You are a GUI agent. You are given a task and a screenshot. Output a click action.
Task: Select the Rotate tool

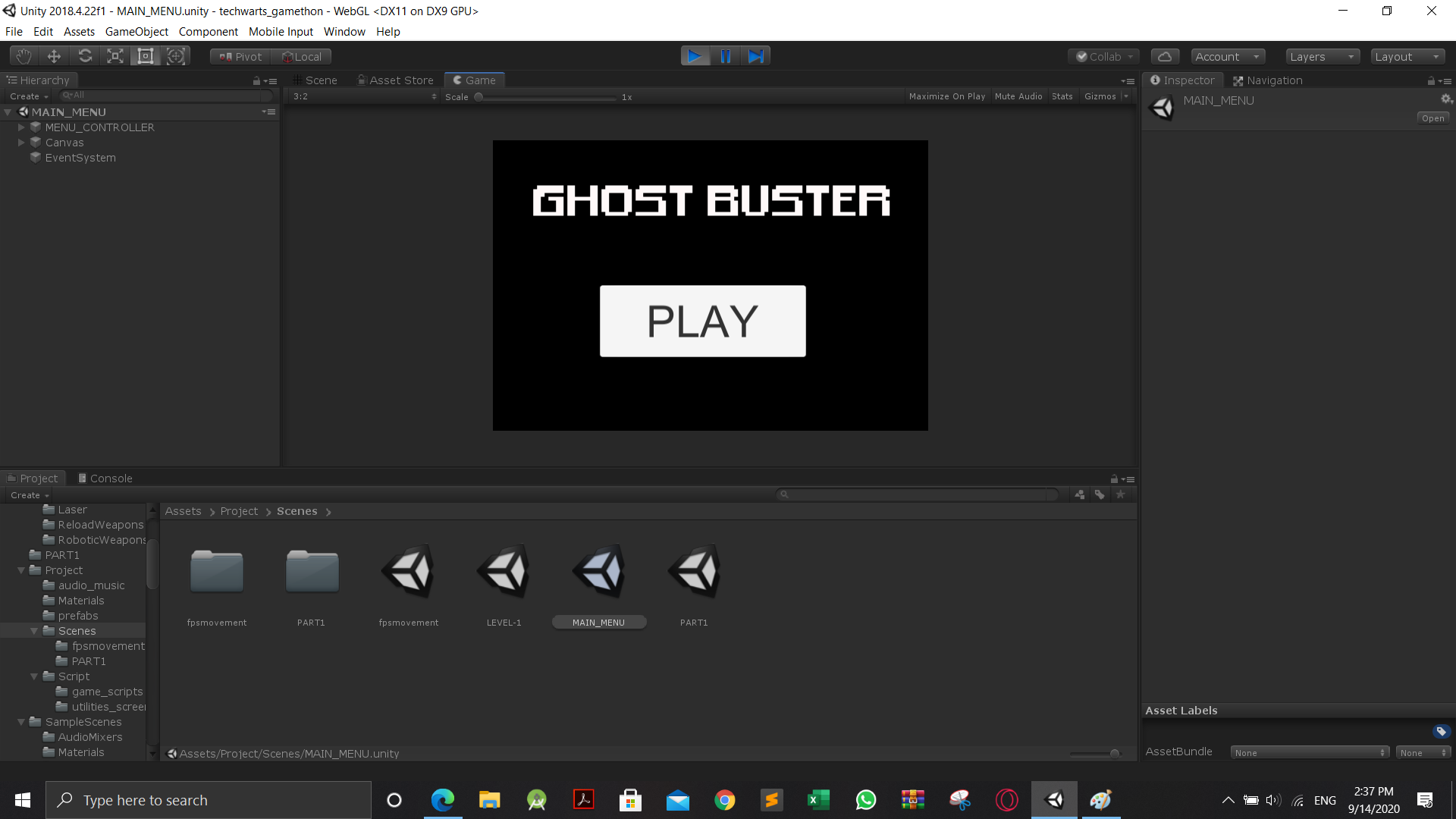click(x=85, y=56)
